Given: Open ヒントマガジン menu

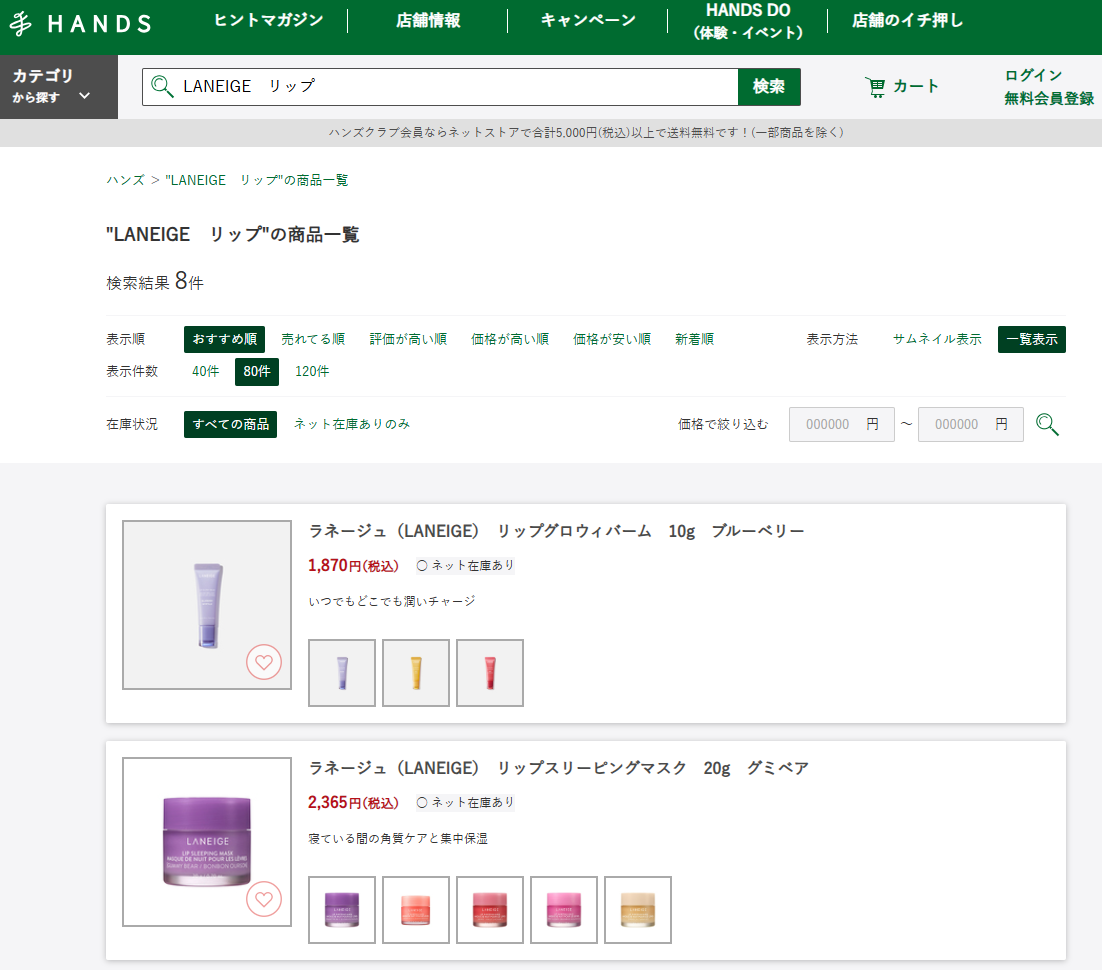Looking at the screenshot, I should coord(268,20).
